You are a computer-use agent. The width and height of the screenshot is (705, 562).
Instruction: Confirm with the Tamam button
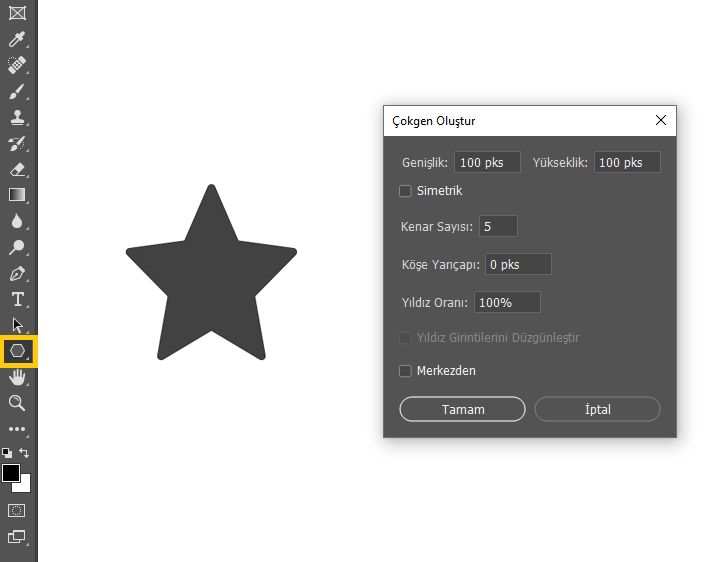[462, 409]
